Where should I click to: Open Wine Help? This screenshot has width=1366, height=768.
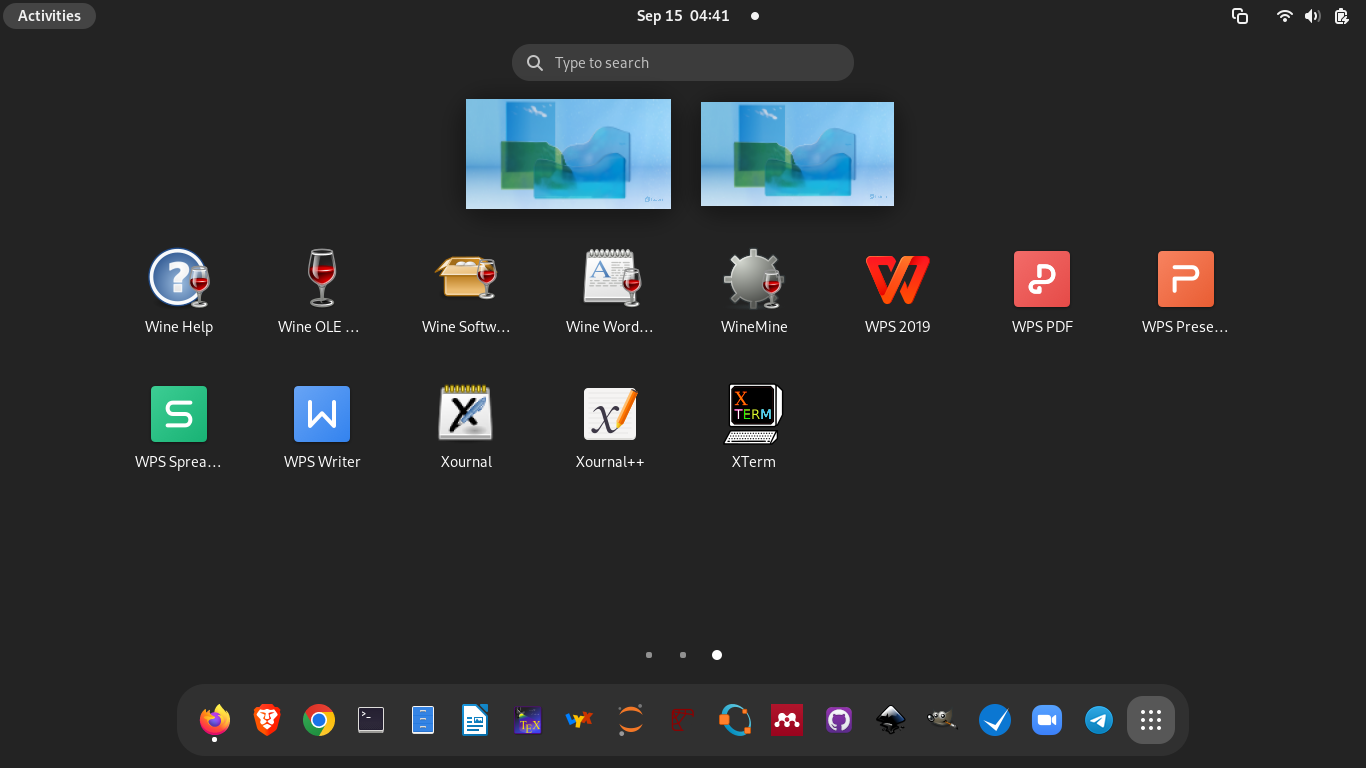(x=179, y=279)
